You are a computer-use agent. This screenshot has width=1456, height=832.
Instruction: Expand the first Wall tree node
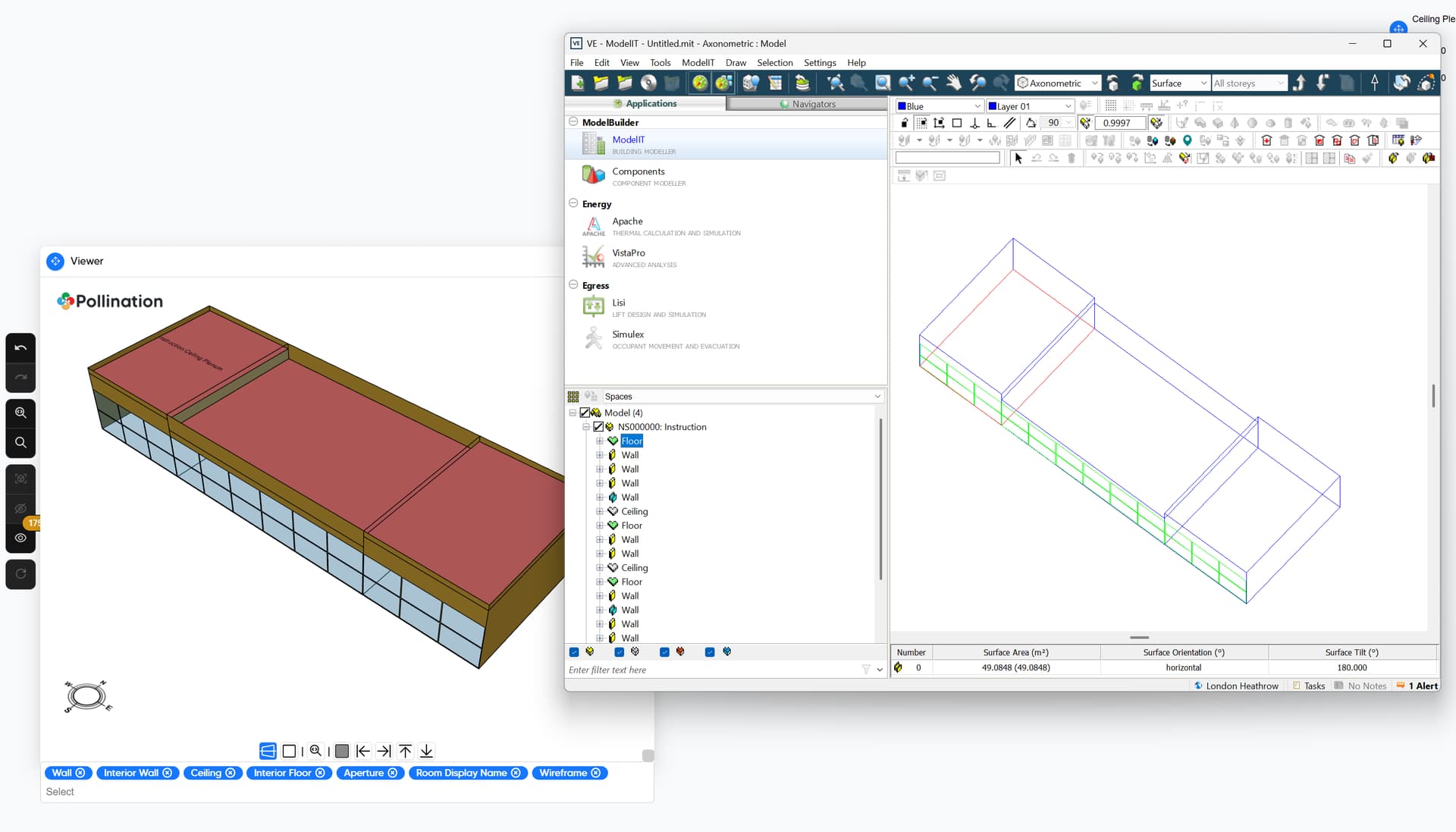(600, 455)
